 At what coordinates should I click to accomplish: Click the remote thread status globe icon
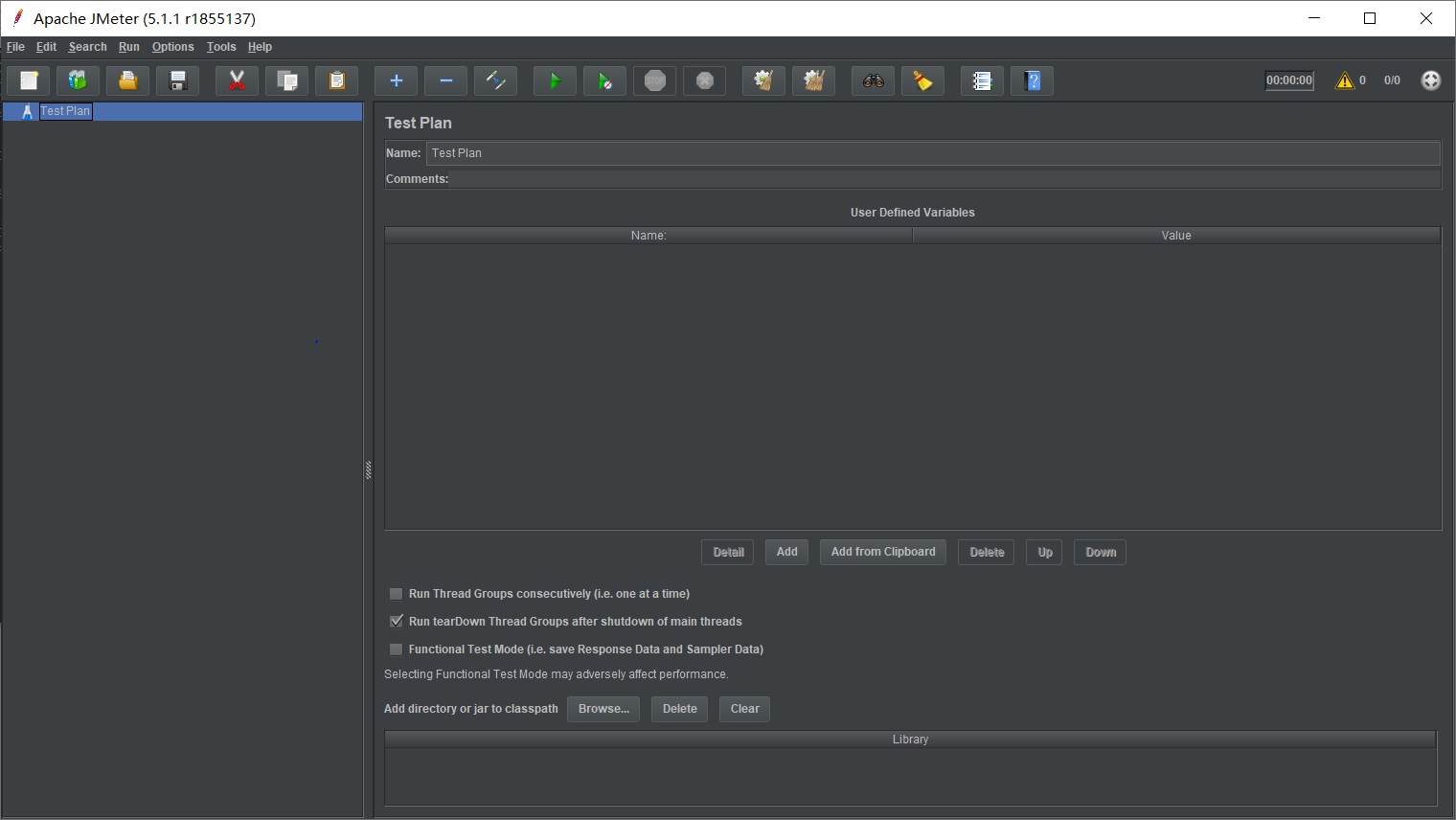click(1430, 80)
